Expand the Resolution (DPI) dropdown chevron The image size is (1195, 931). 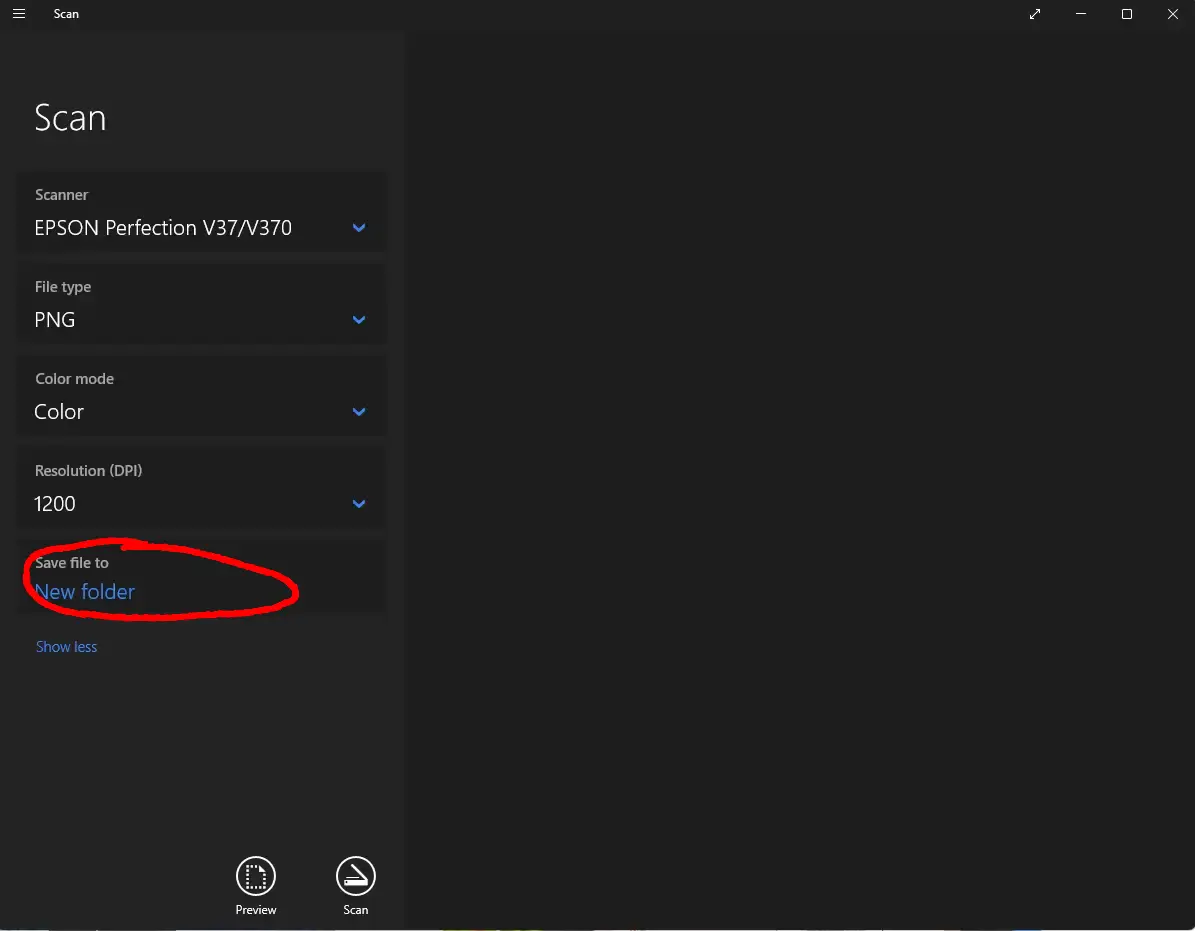tap(359, 504)
